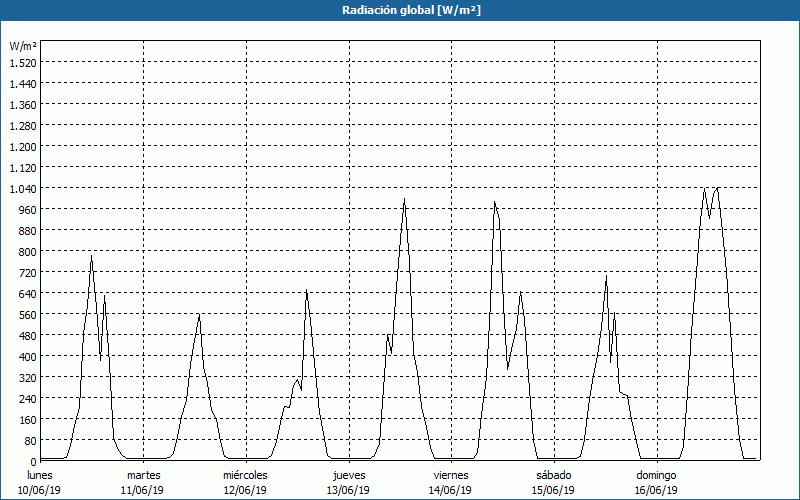Select the "320" y-axis value
Viewport: 800px width, 500px height.
tap(27, 378)
